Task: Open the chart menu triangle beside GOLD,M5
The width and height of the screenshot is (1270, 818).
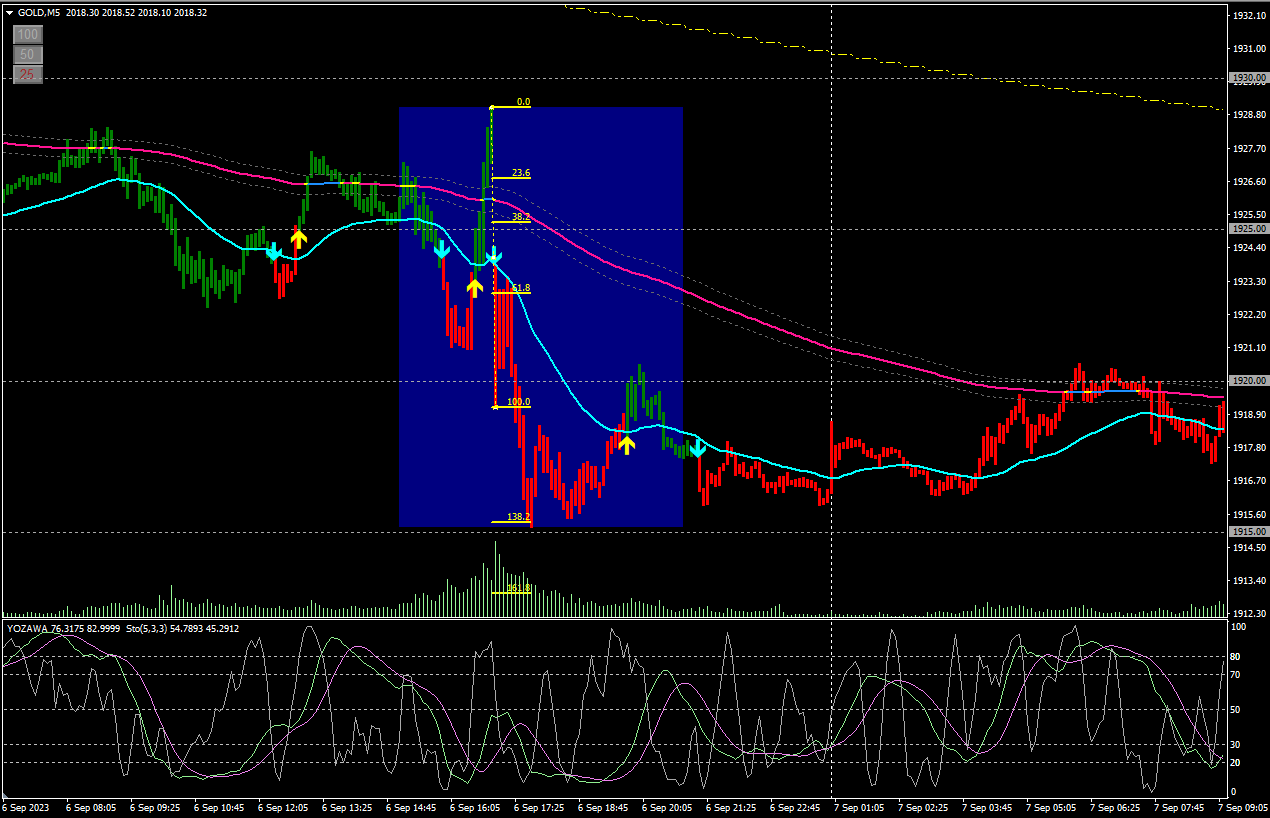Action: [x=9, y=12]
